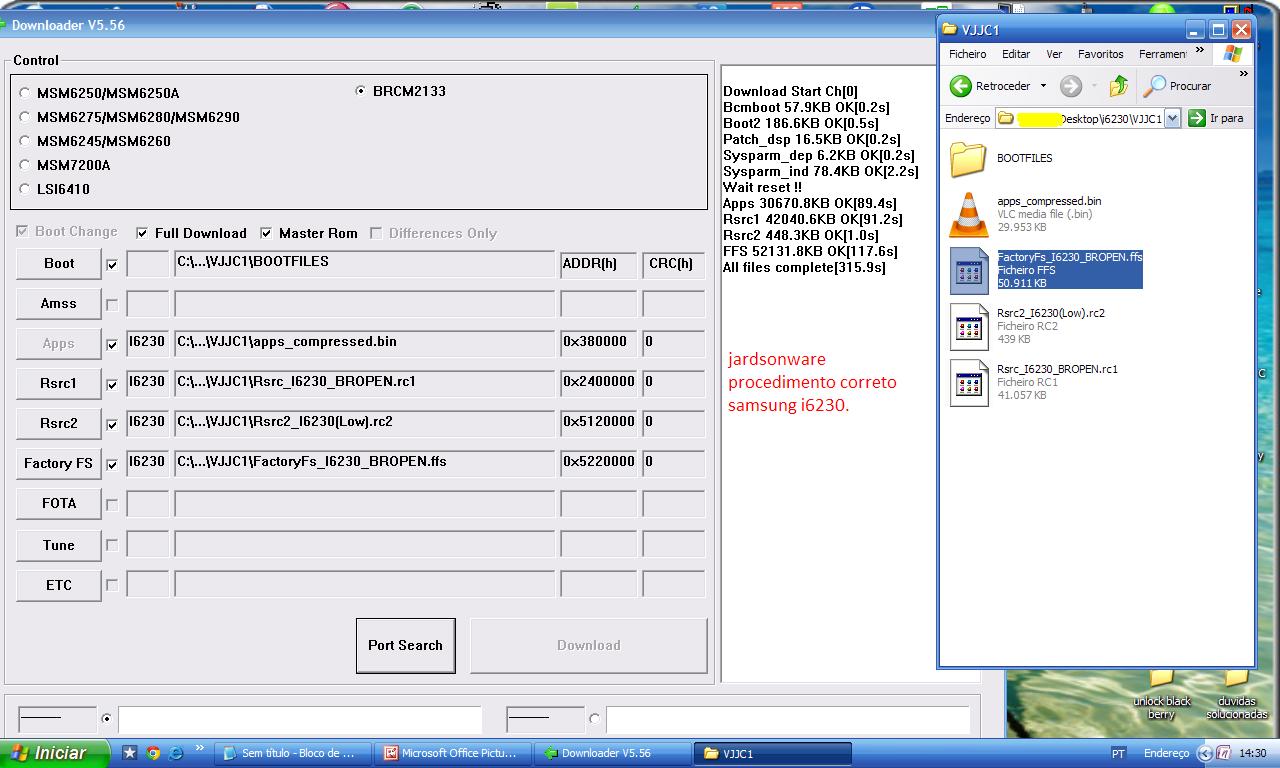The image size is (1280, 768).
Task: Select the apps_compressed.bin VLC cone icon
Action: (x=967, y=214)
